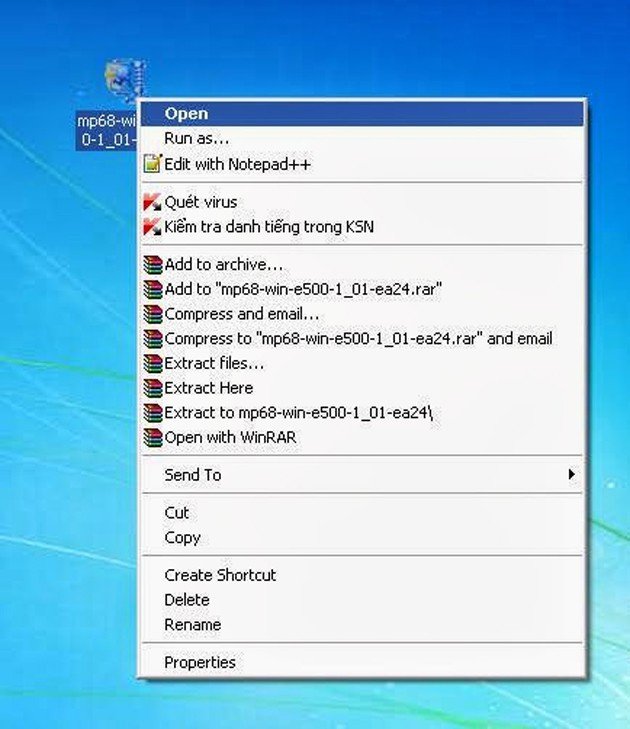
Task: Click the Notepad++ icon in context menu
Action: tap(152, 164)
